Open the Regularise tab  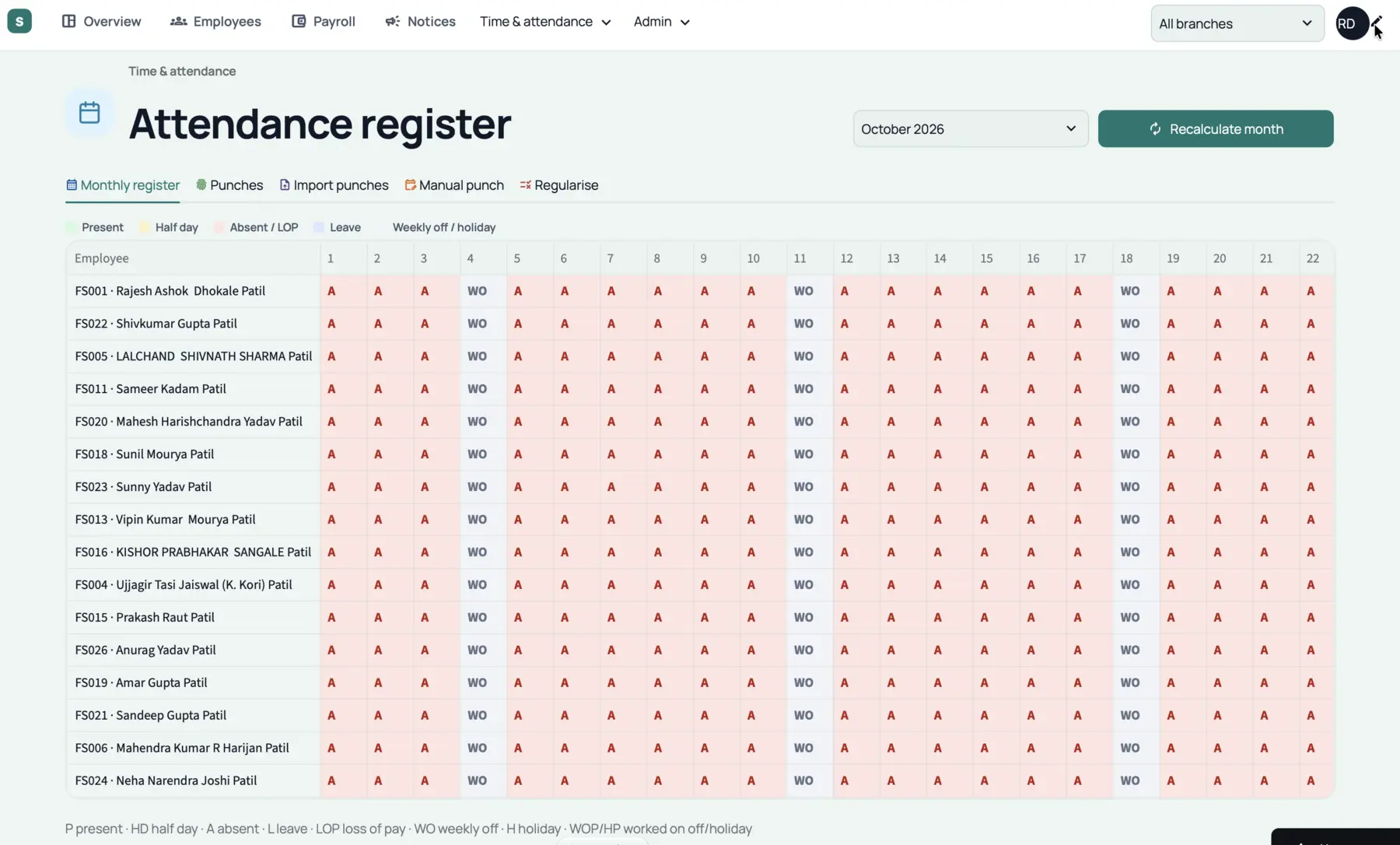click(559, 185)
